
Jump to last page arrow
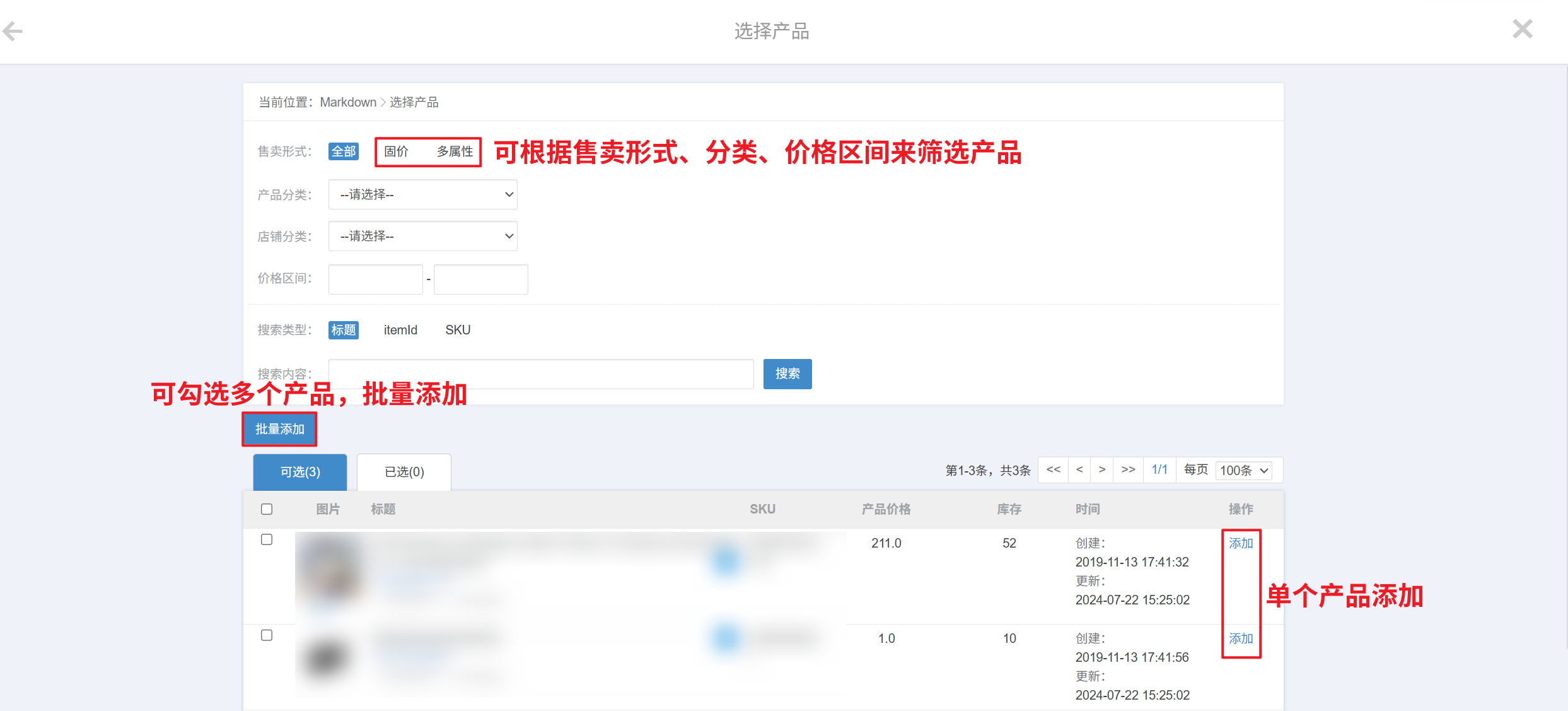tap(1128, 469)
